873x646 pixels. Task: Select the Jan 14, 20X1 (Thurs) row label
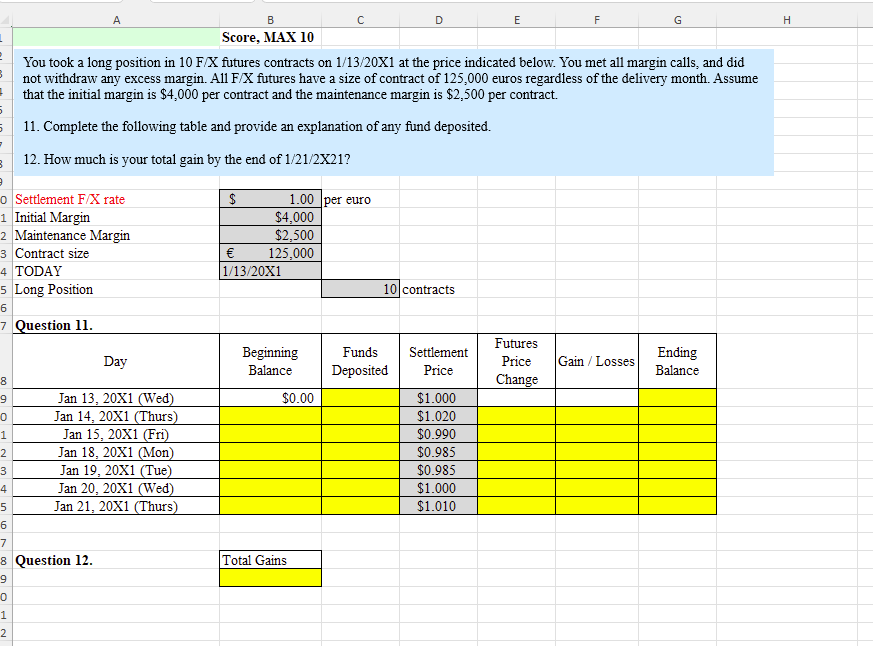pos(116,416)
